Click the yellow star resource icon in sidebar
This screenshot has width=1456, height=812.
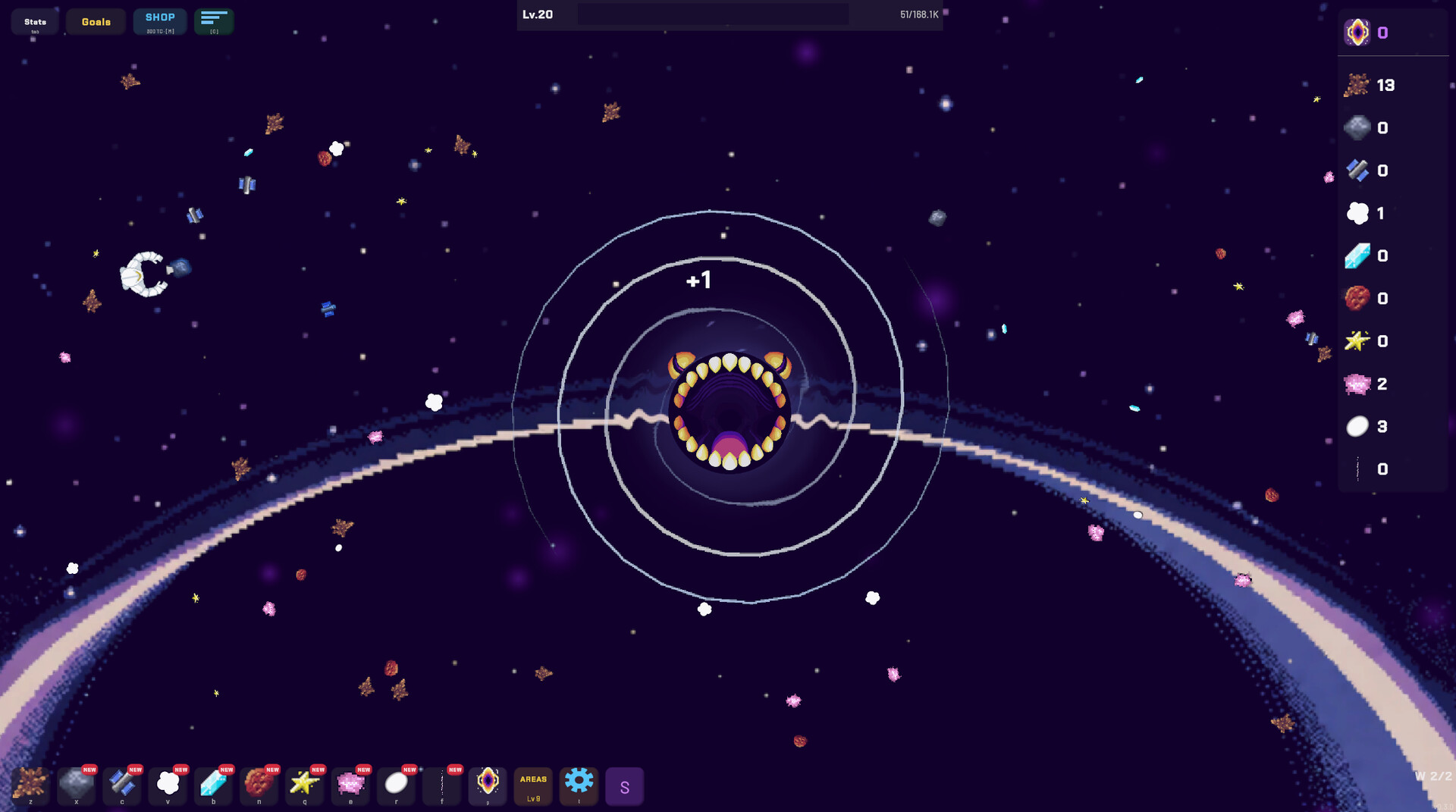point(1357,341)
